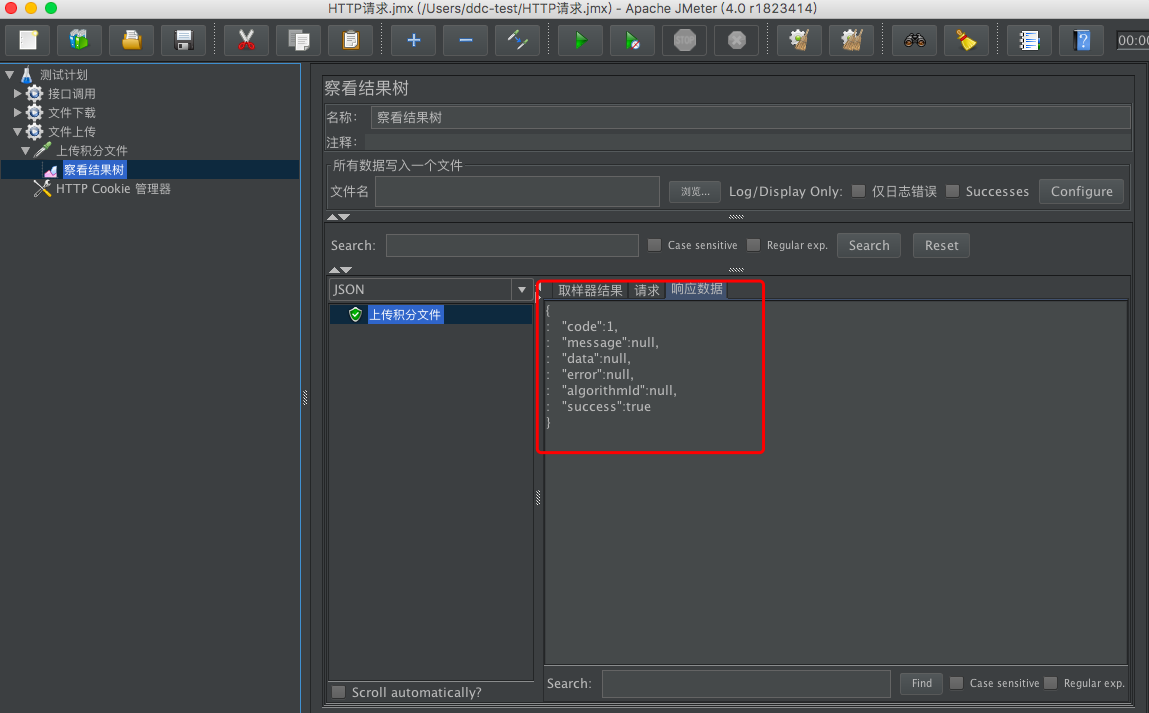Click the Shutdown test icon
1149x713 pixels.
736,40
